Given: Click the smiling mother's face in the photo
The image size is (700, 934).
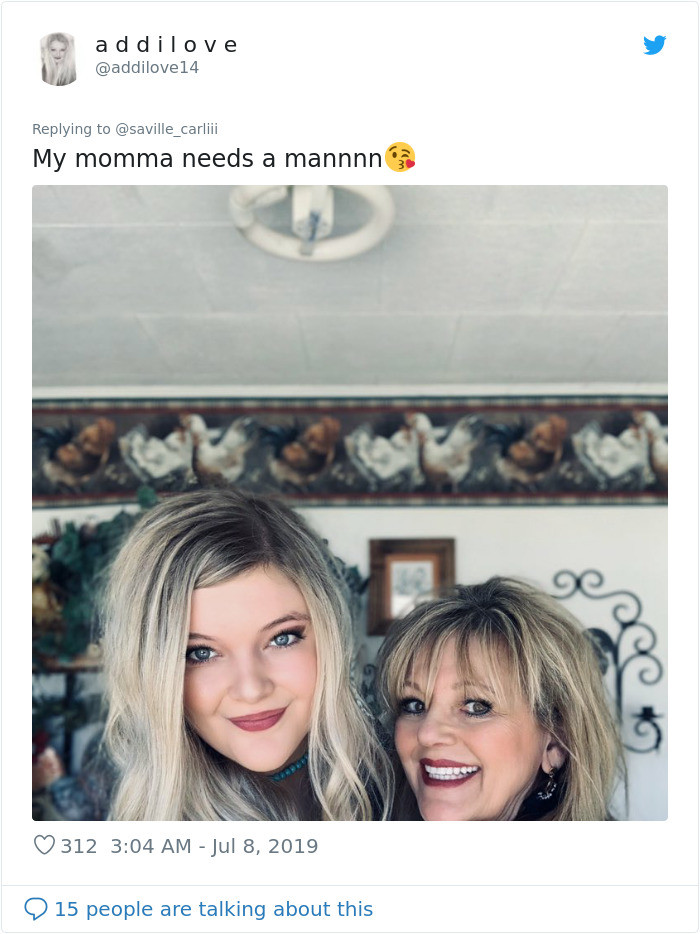Looking at the screenshot, I should (x=462, y=730).
